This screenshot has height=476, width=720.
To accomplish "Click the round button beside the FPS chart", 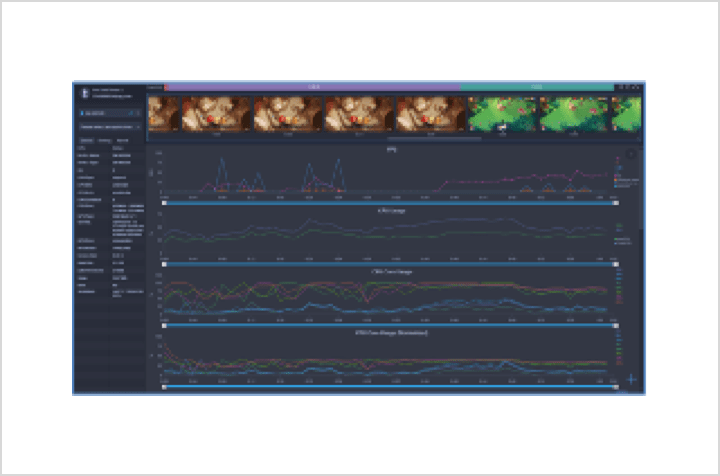I will (x=631, y=155).
